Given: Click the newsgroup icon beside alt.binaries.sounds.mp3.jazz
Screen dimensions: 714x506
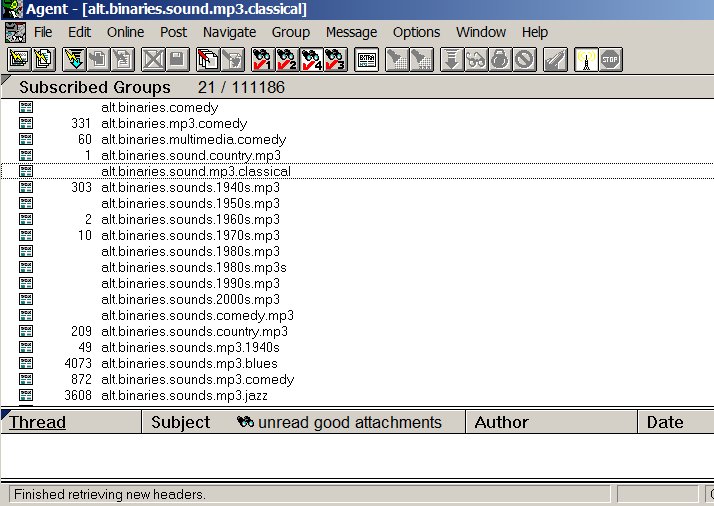Looking at the screenshot, I should coord(26,395).
